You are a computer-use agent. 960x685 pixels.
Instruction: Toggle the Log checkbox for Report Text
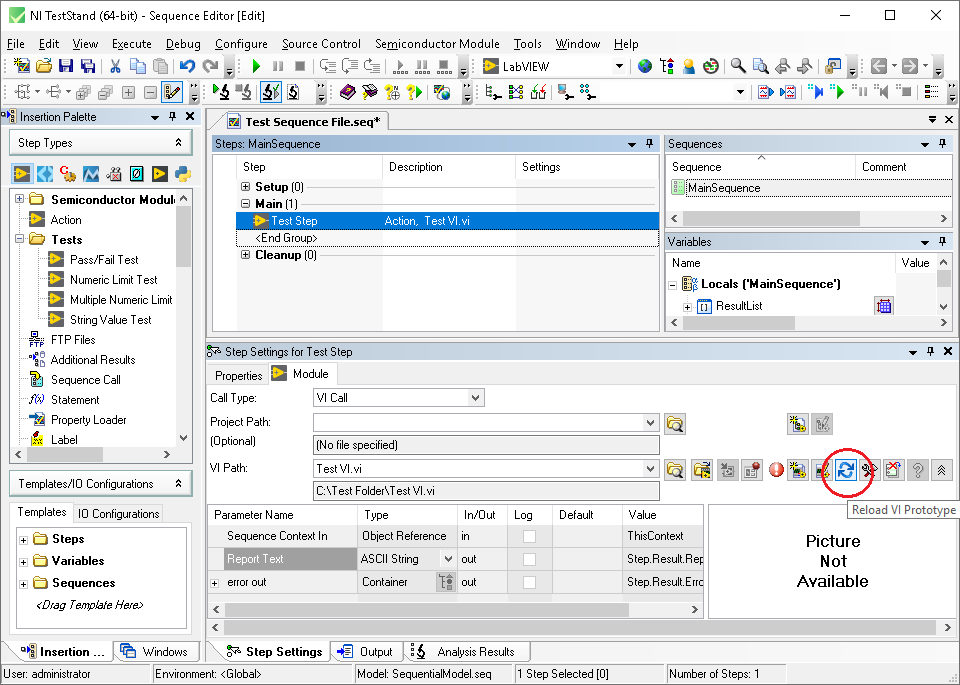click(529, 559)
